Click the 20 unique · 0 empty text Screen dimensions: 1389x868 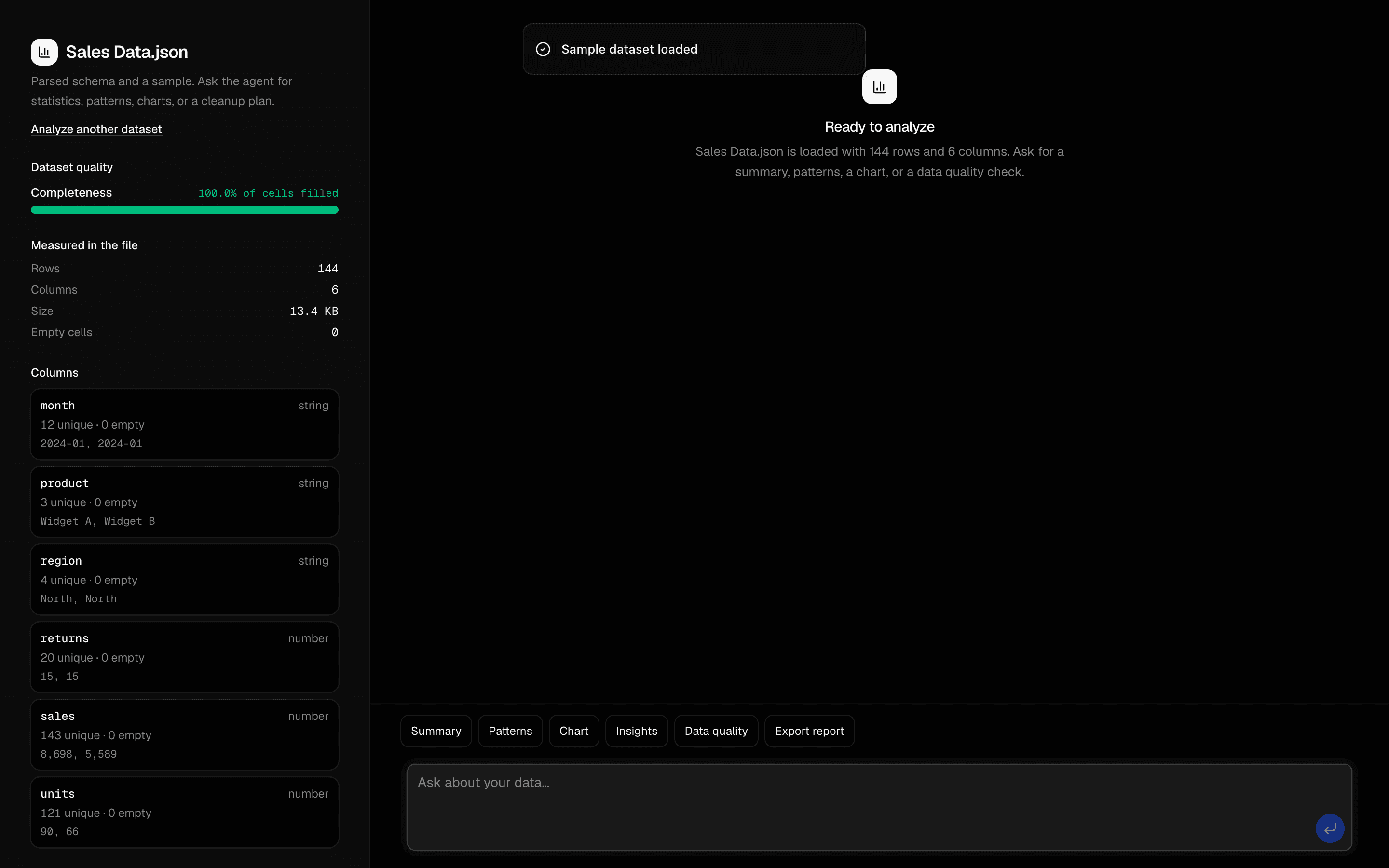(x=93, y=658)
